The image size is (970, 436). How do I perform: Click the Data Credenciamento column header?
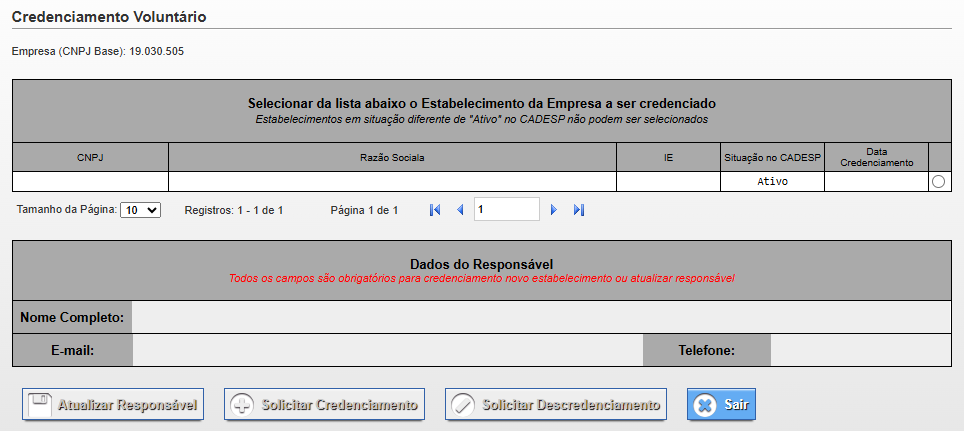(876, 157)
